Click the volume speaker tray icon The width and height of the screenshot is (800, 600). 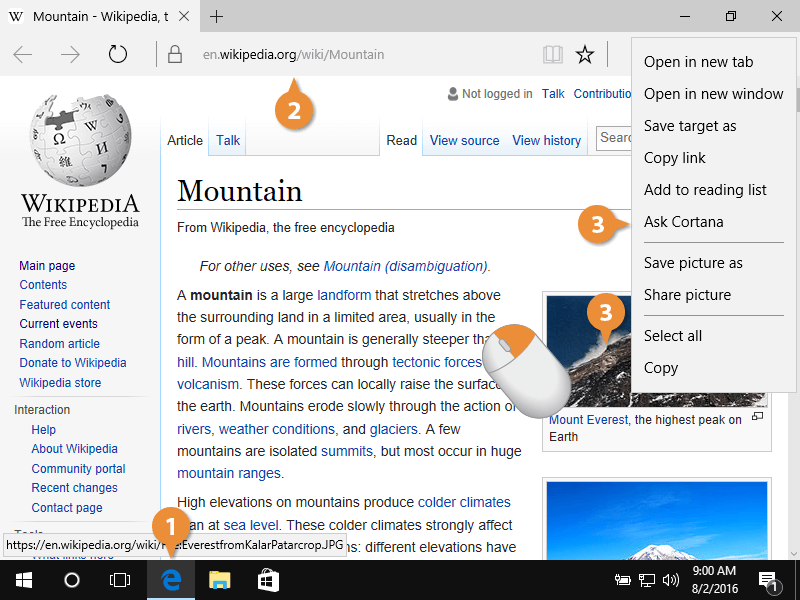click(671, 580)
